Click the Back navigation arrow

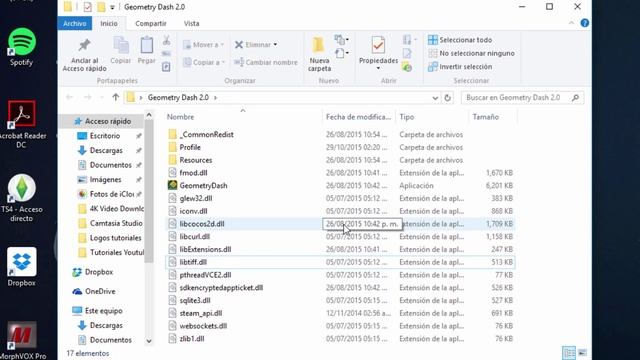pyautogui.click(x=69, y=98)
